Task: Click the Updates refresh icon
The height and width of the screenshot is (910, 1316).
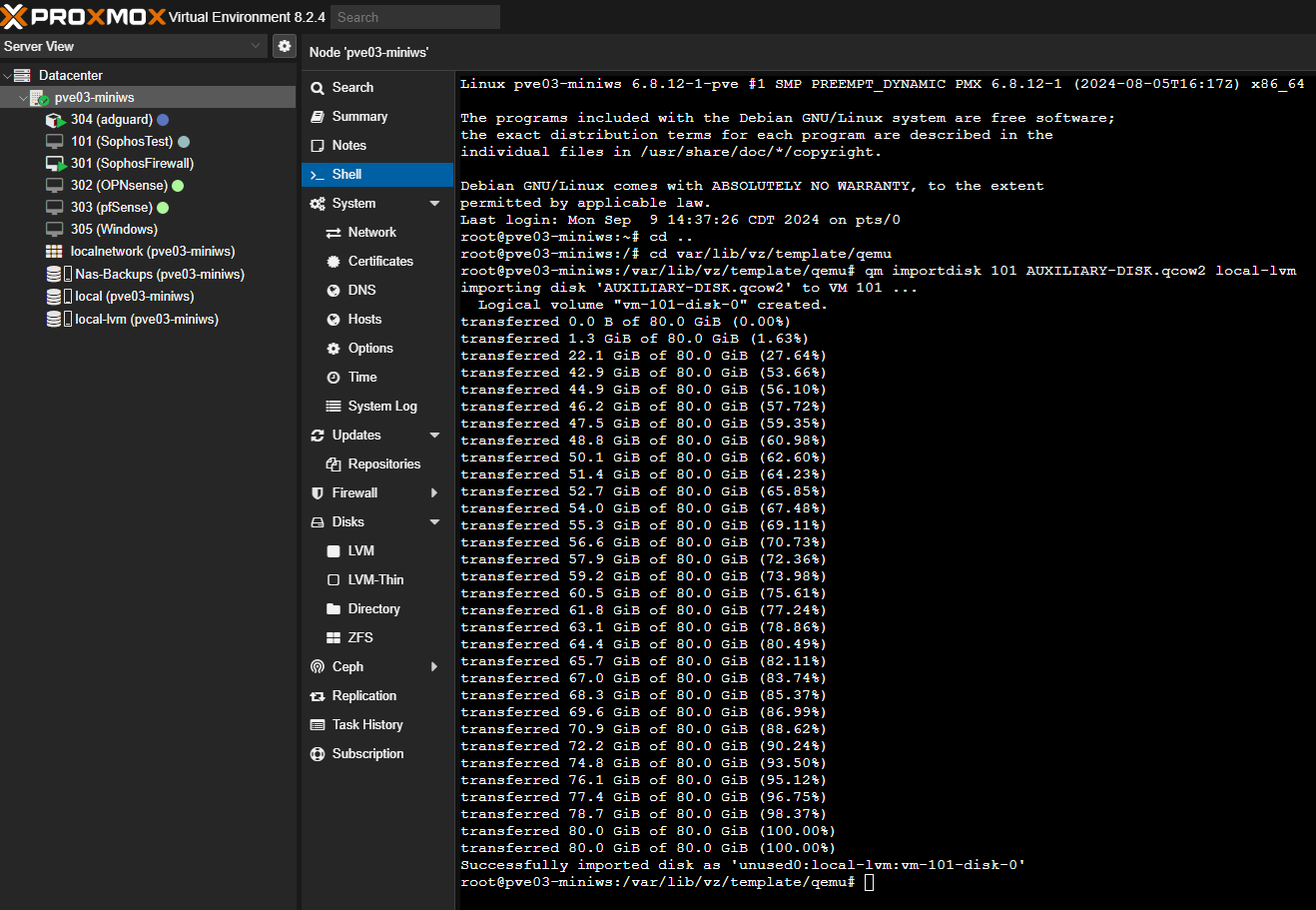Action: [318, 436]
